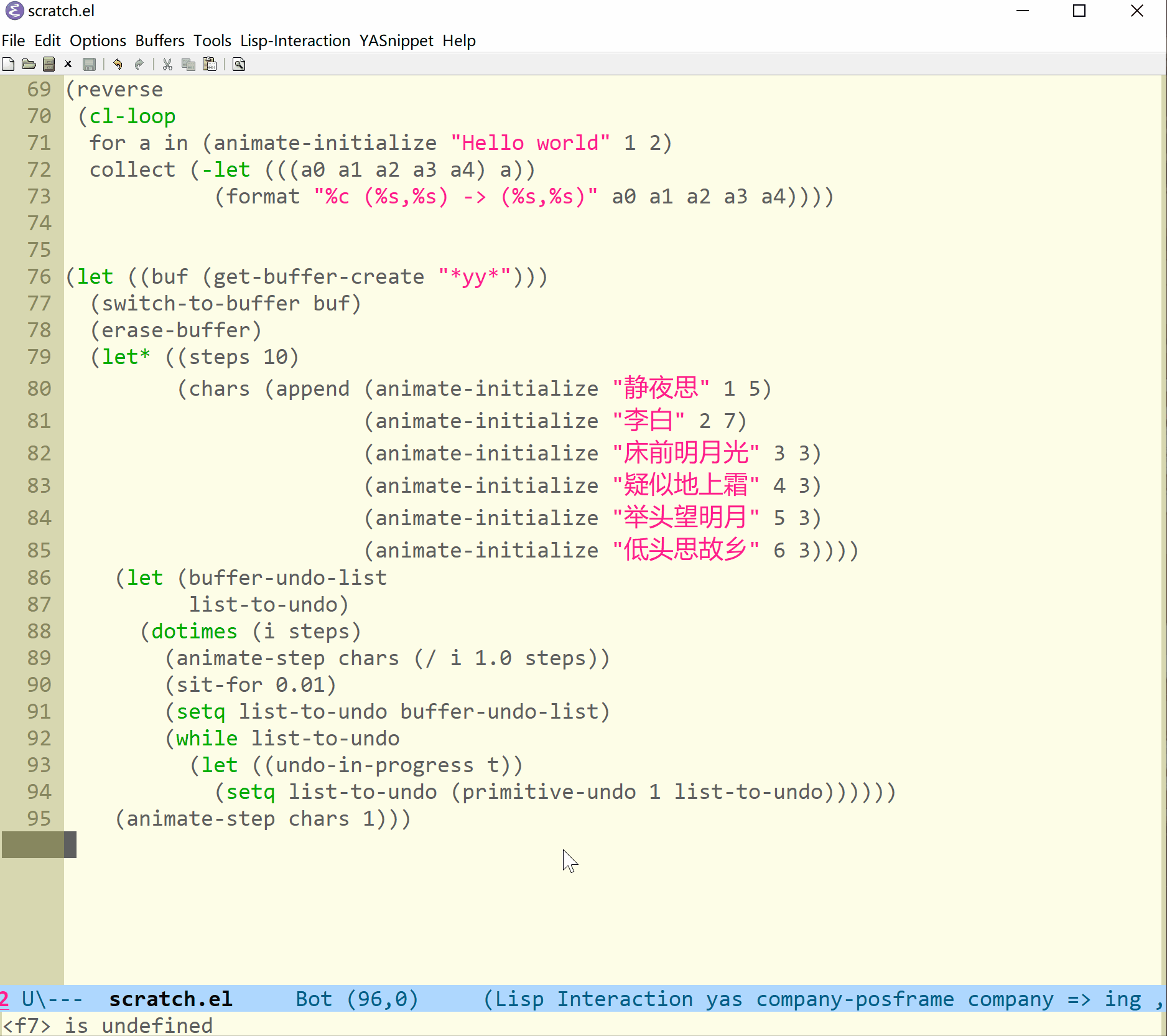Open a file with the folder icon
This screenshot has width=1167, height=1036.
pyautogui.click(x=29, y=64)
